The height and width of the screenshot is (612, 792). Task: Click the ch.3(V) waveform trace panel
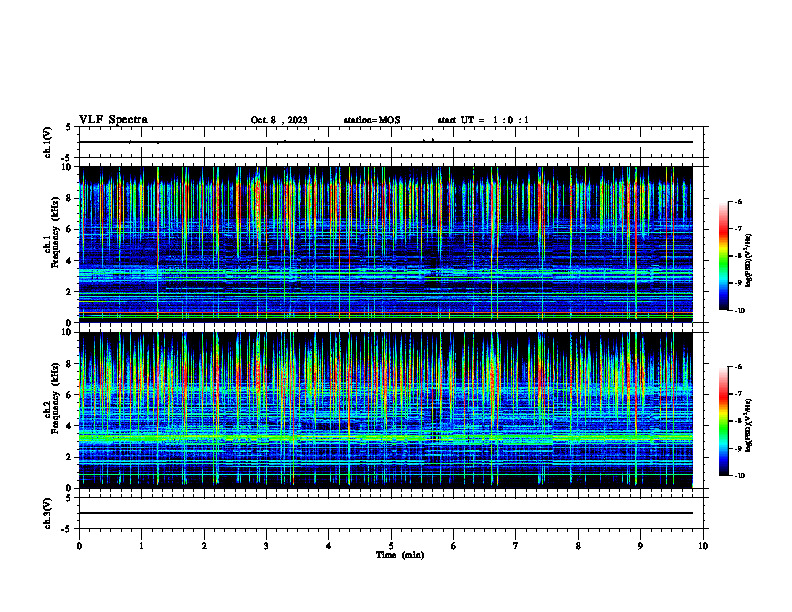[391, 513]
